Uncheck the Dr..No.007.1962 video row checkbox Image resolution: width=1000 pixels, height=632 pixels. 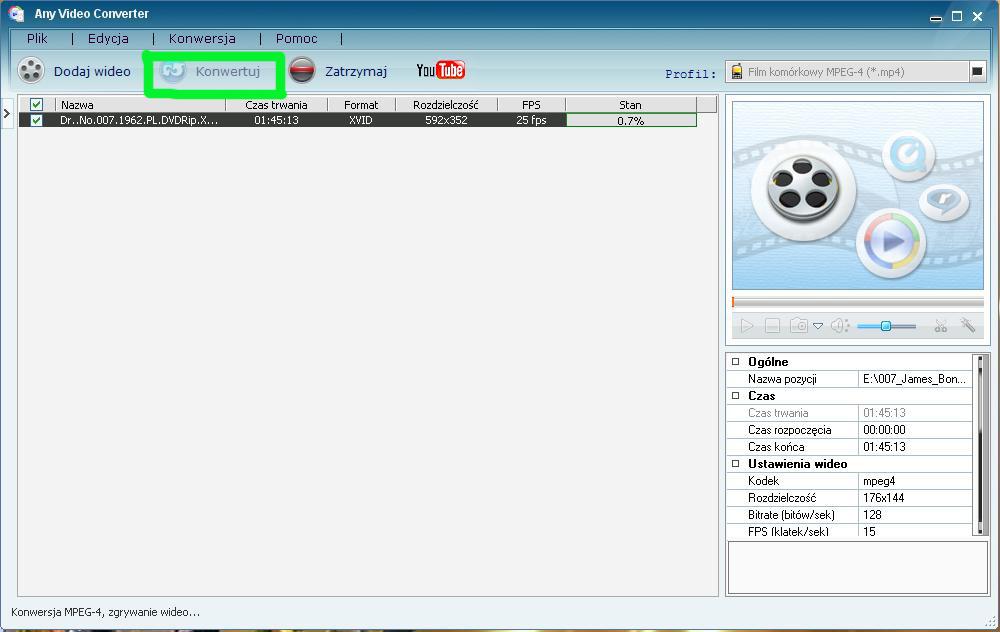pos(36,120)
